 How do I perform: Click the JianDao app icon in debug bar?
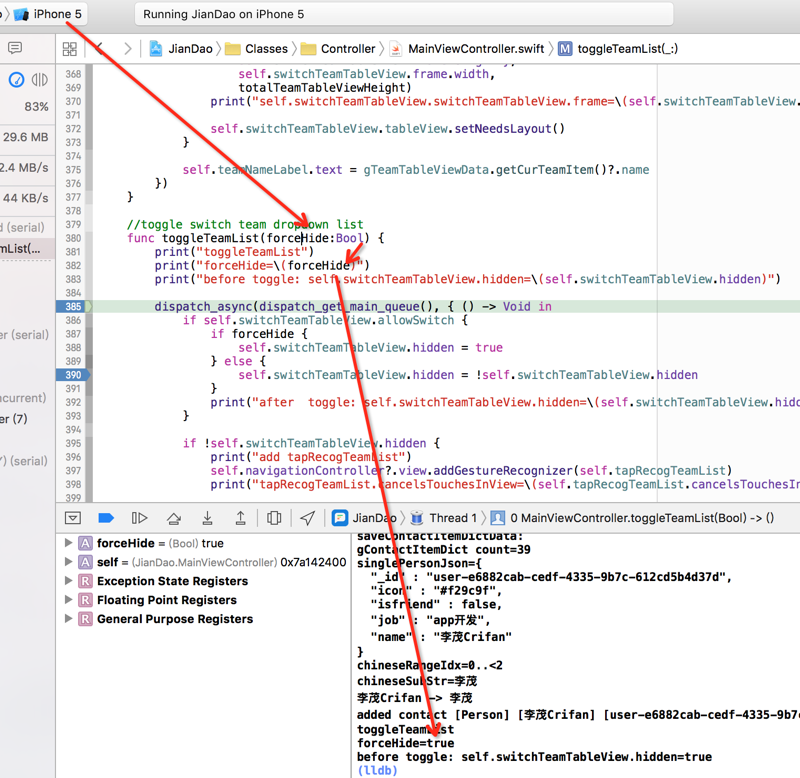pos(339,518)
